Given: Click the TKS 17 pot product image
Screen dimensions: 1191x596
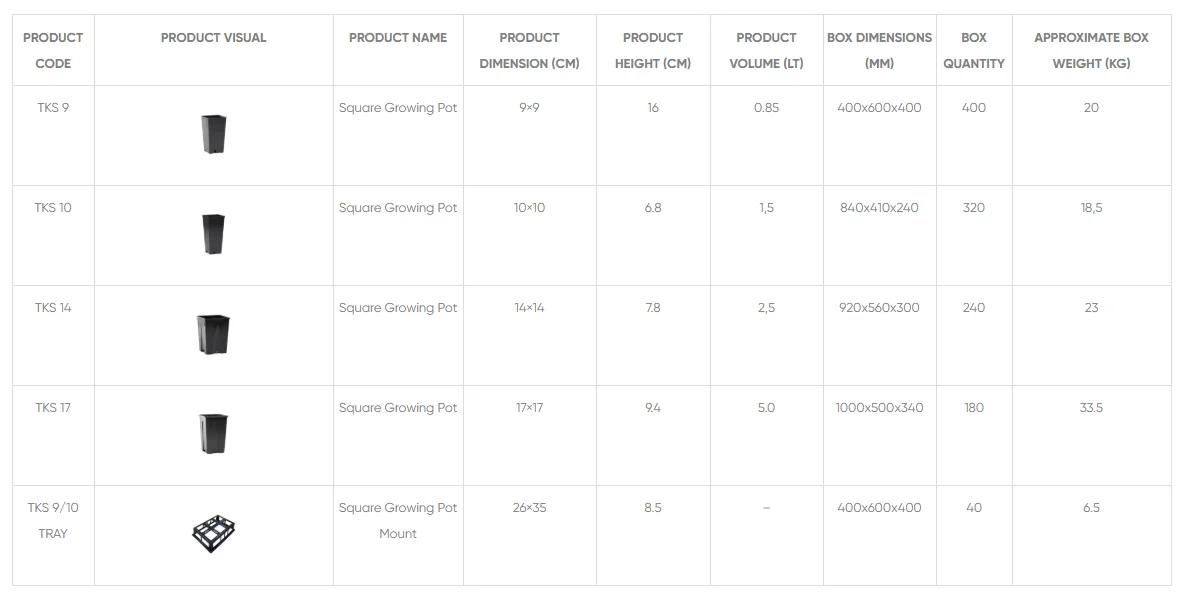Looking at the screenshot, I should point(213,433).
